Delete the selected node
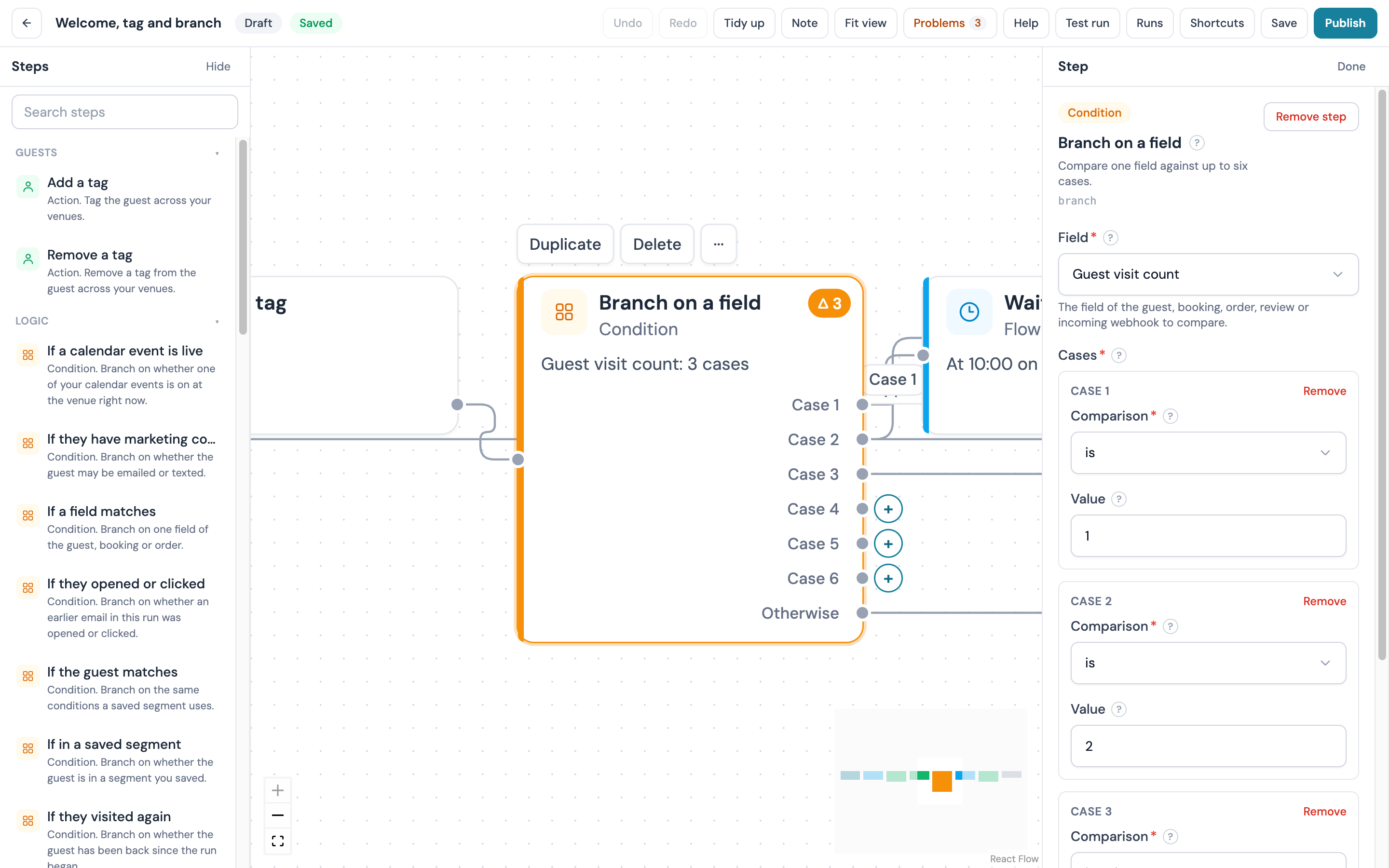1389x868 pixels. (657, 244)
